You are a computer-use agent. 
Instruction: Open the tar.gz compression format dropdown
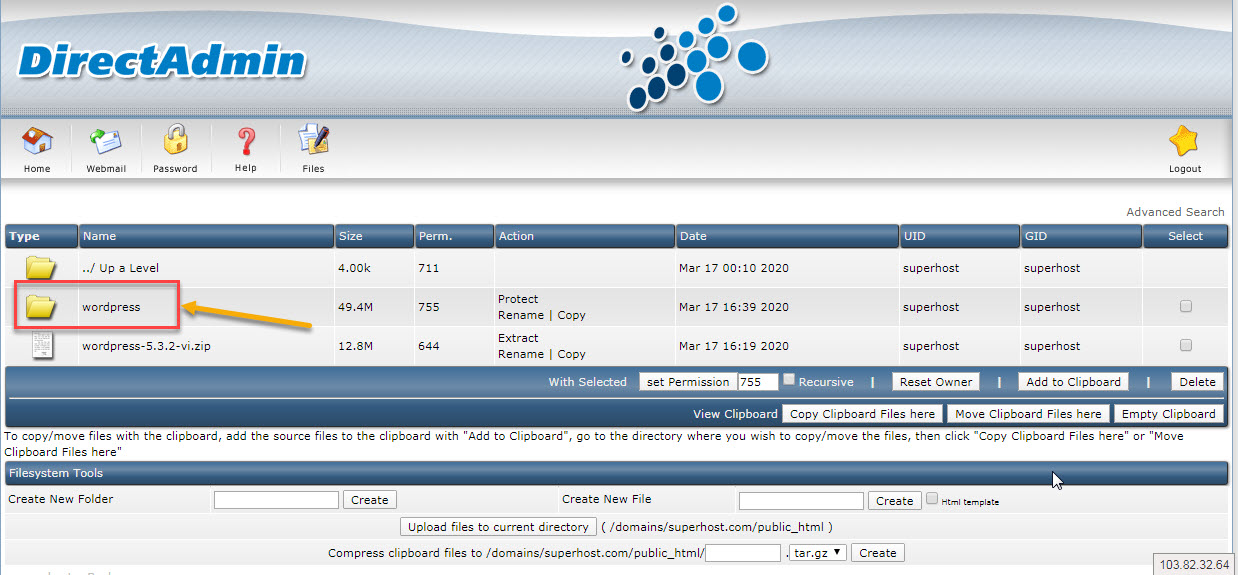pyautogui.click(x=818, y=552)
